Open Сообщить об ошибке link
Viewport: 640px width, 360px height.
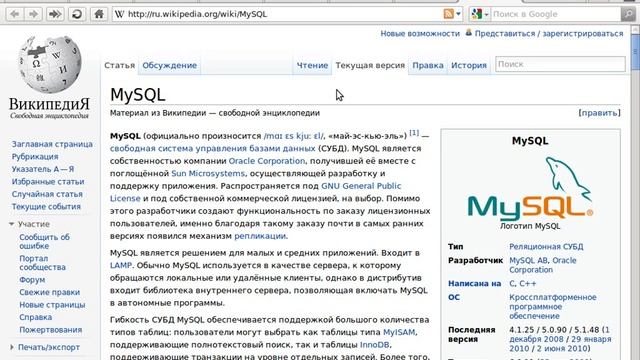[x=44, y=242]
